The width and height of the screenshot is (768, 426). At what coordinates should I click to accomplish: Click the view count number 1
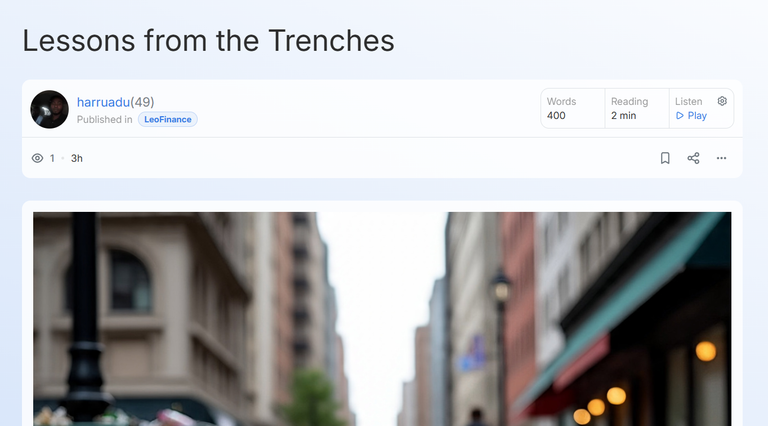52,158
